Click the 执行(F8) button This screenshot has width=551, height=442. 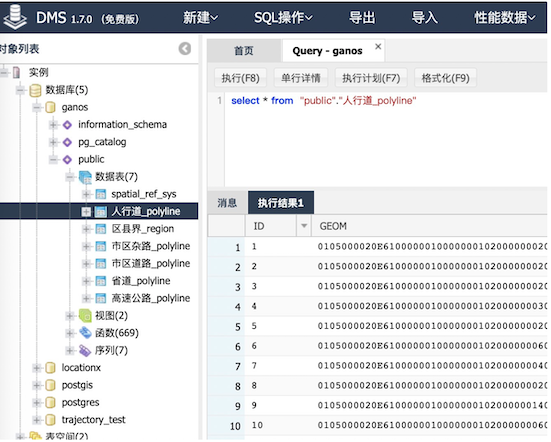(x=240, y=78)
